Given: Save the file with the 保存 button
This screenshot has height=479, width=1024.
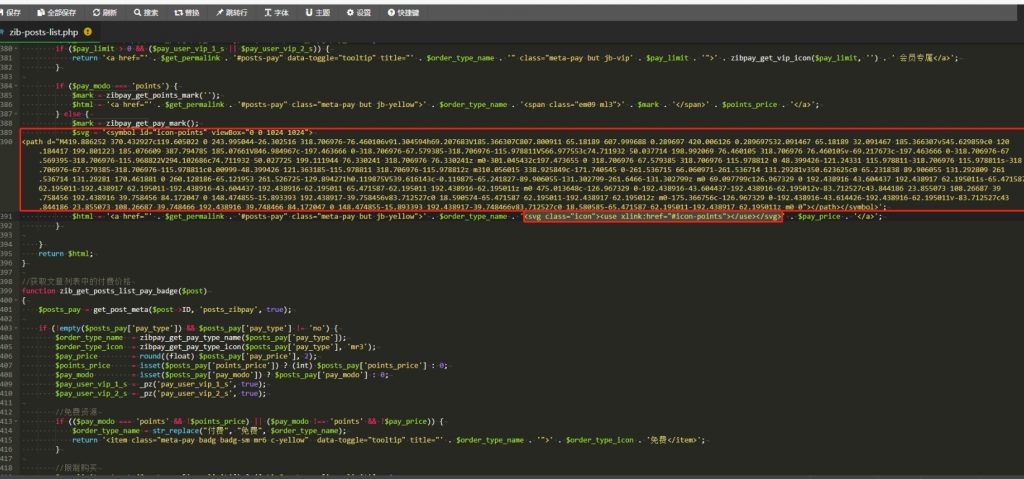Looking at the screenshot, I should [11, 12].
